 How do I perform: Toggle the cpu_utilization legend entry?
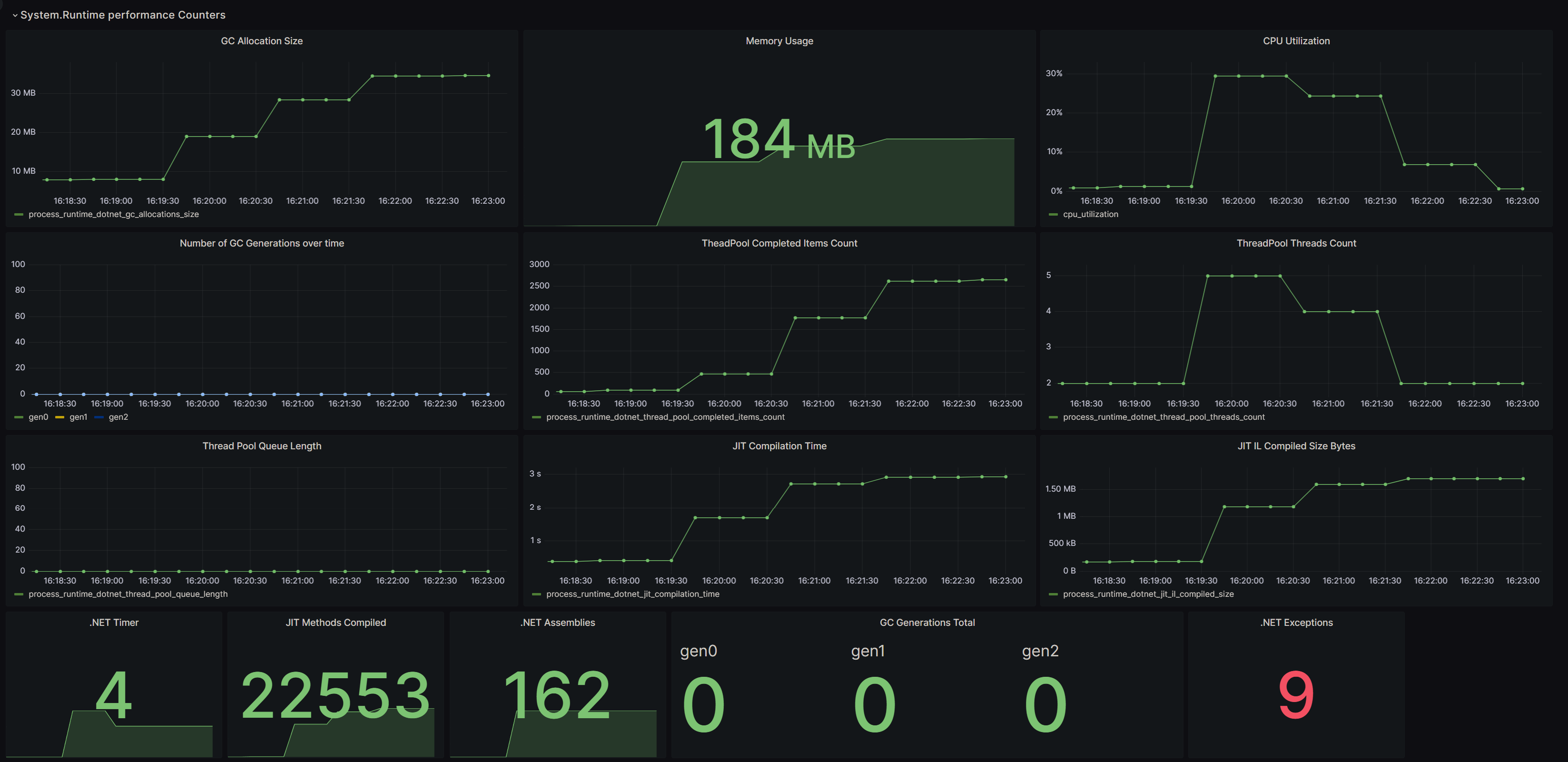point(1090,214)
